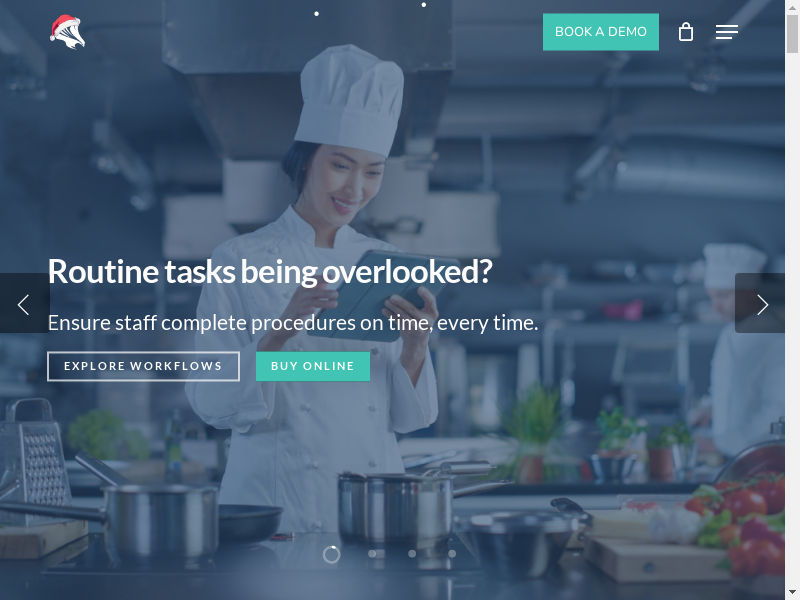Go to the previous slide arrow

24,304
